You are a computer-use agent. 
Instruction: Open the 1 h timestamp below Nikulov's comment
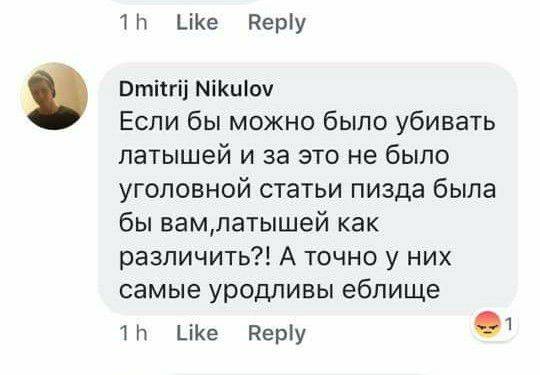pos(133,333)
